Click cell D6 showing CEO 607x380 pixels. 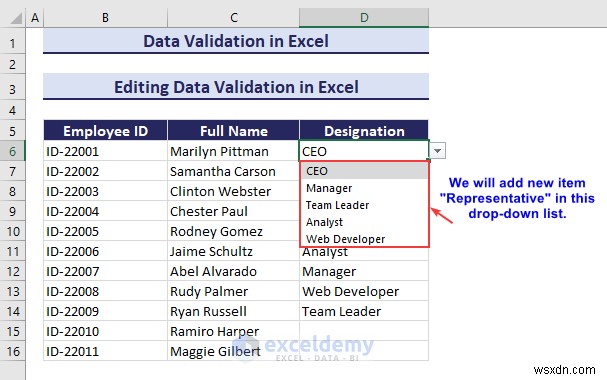(x=364, y=151)
